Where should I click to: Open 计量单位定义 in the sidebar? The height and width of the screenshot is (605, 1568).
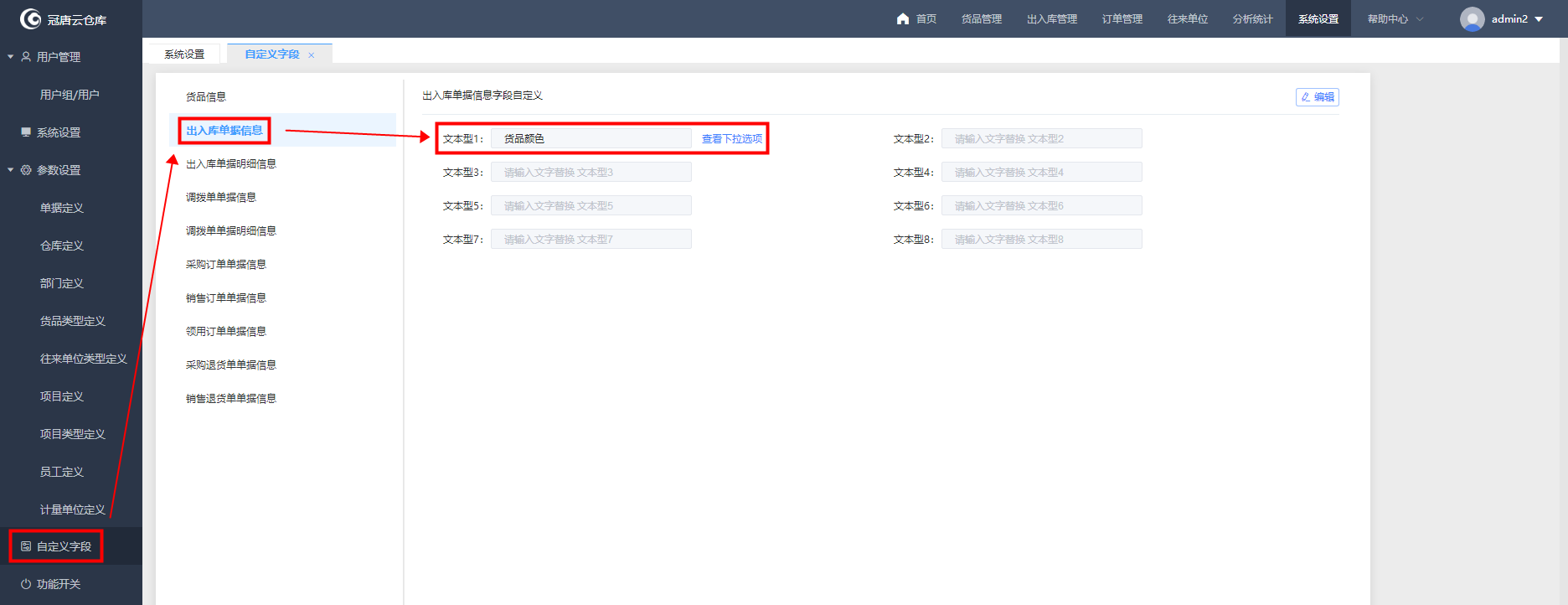coord(73,509)
